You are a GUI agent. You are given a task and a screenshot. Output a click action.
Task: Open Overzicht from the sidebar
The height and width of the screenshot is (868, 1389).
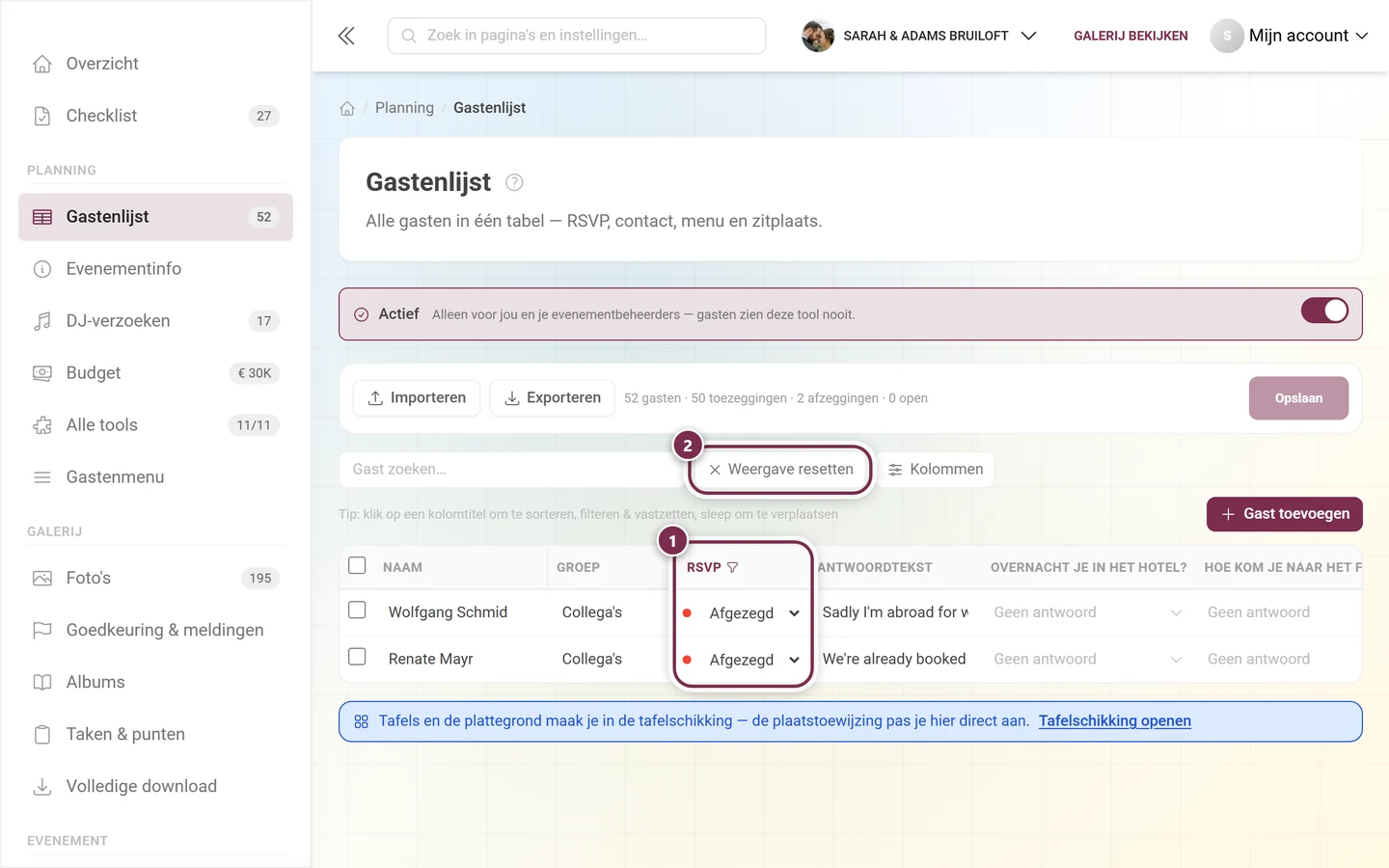155,64
